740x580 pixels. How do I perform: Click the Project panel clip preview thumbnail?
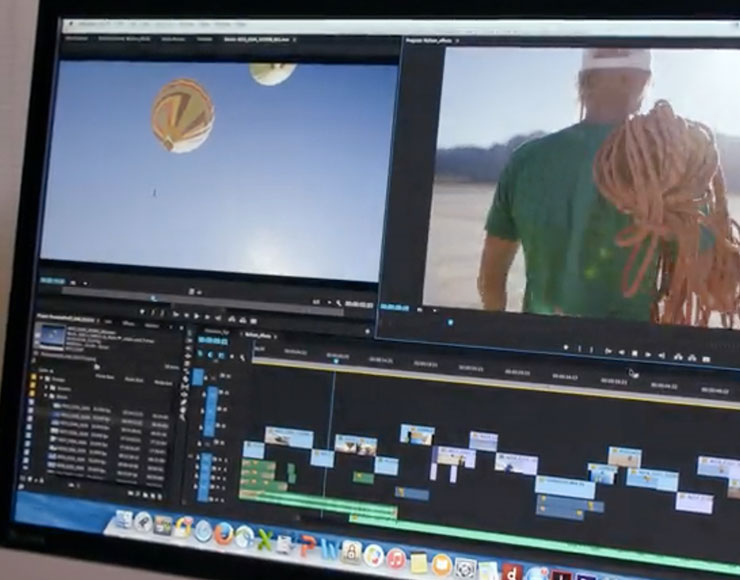[51, 336]
